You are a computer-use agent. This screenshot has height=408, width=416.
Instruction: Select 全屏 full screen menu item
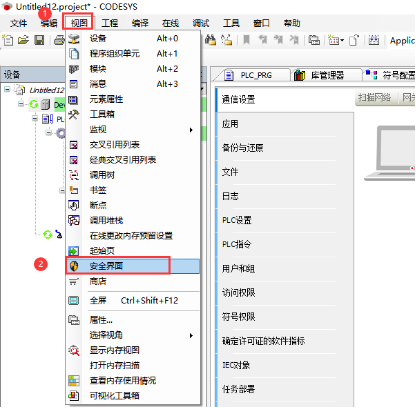[x=133, y=301]
